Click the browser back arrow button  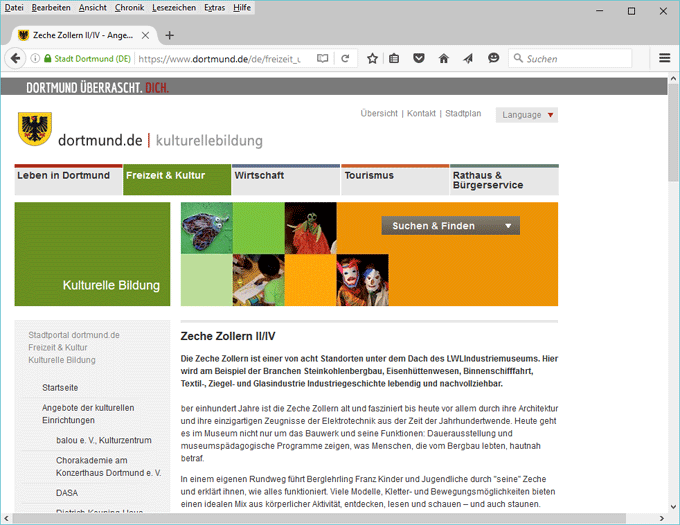pyautogui.click(x=15, y=58)
